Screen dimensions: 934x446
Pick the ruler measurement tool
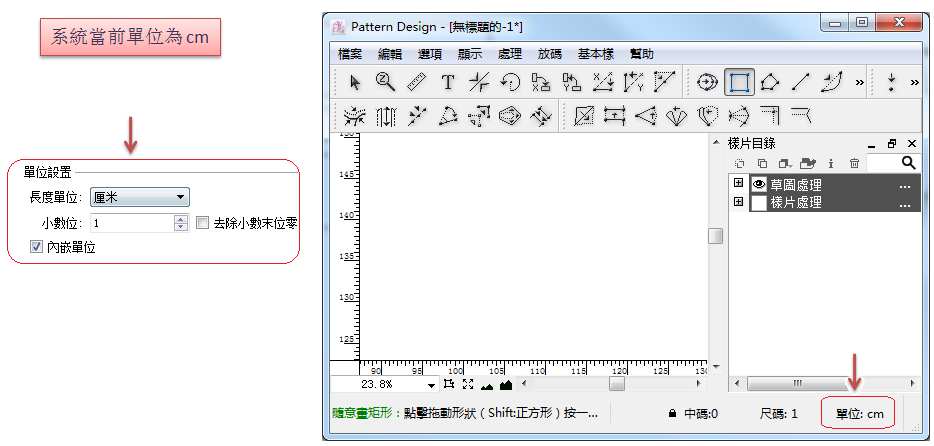point(416,82)
